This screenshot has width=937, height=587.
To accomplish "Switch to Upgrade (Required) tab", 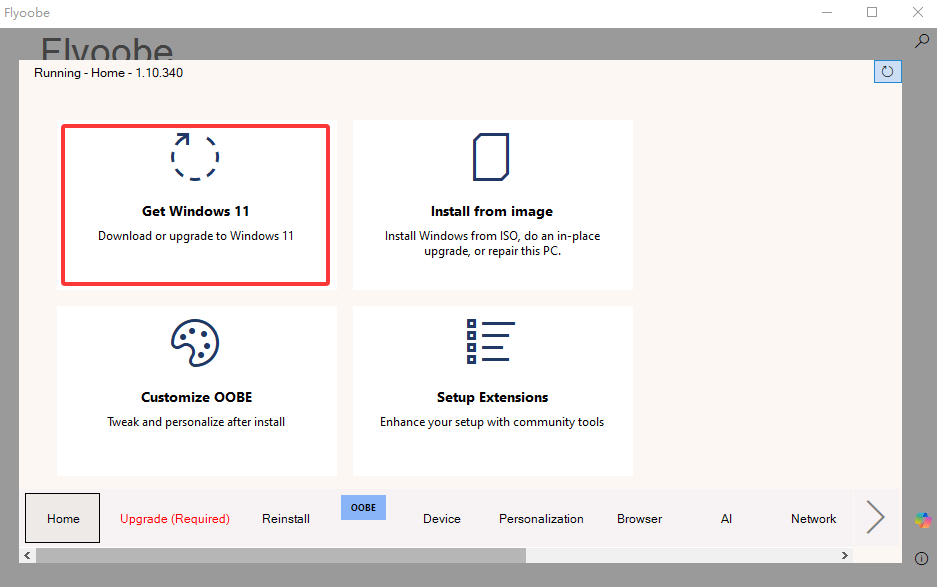I will pos(175,519).
